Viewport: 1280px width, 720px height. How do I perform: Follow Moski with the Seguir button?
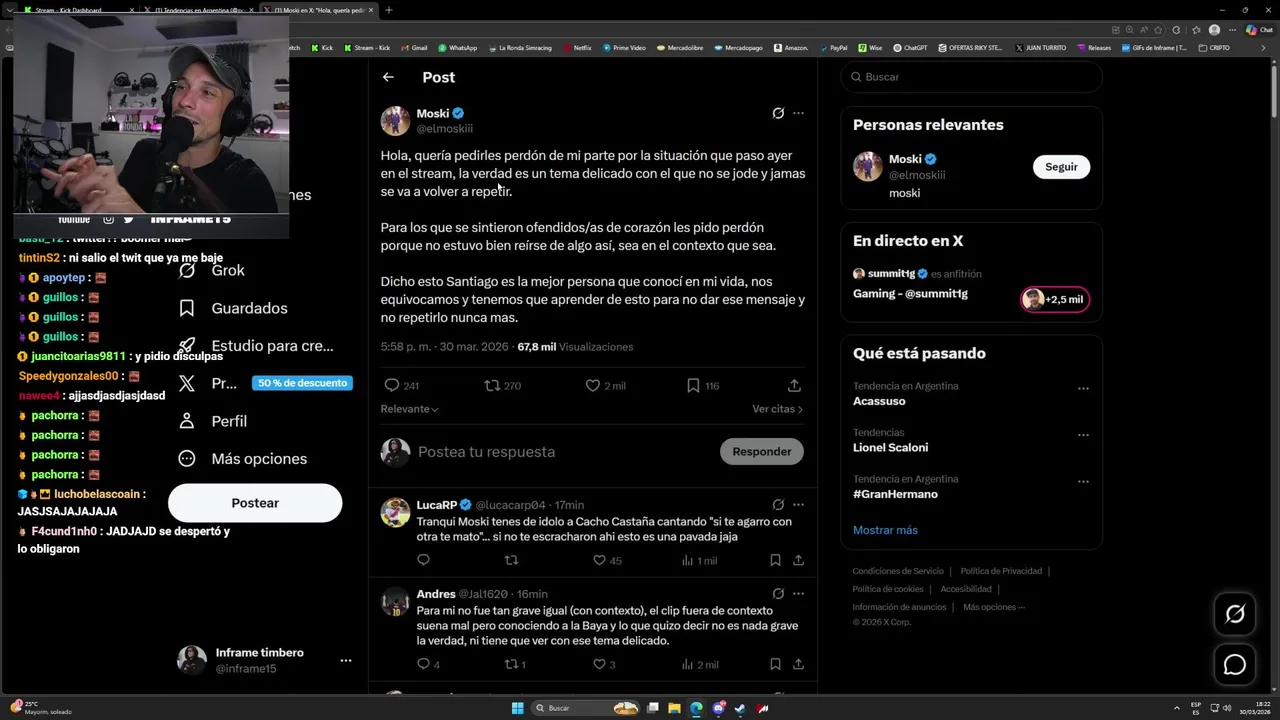[1061, 167]
